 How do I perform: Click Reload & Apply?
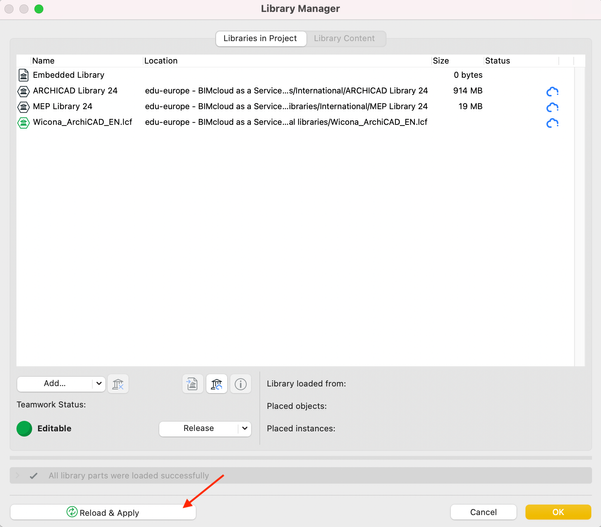(103, 512)
